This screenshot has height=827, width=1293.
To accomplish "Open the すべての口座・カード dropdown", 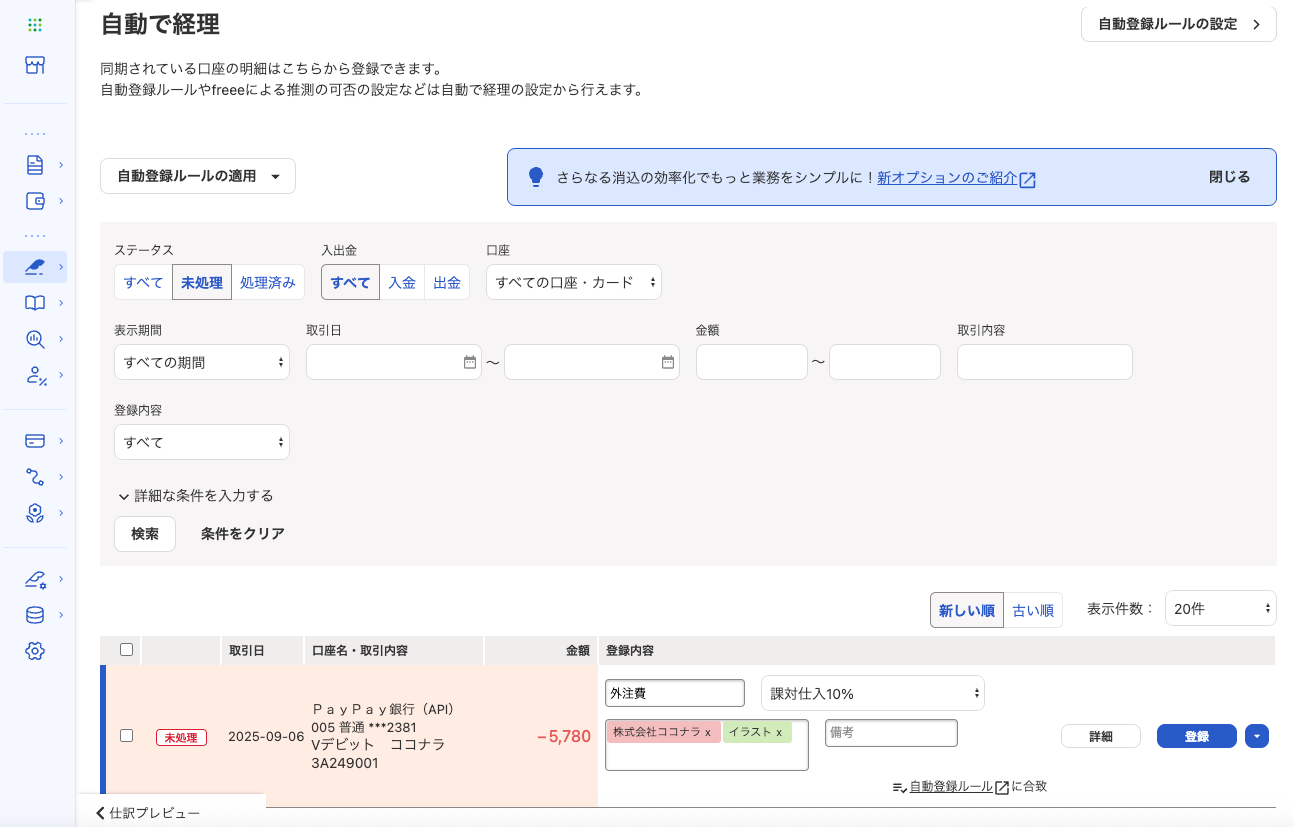I will [x=573, y=282].
